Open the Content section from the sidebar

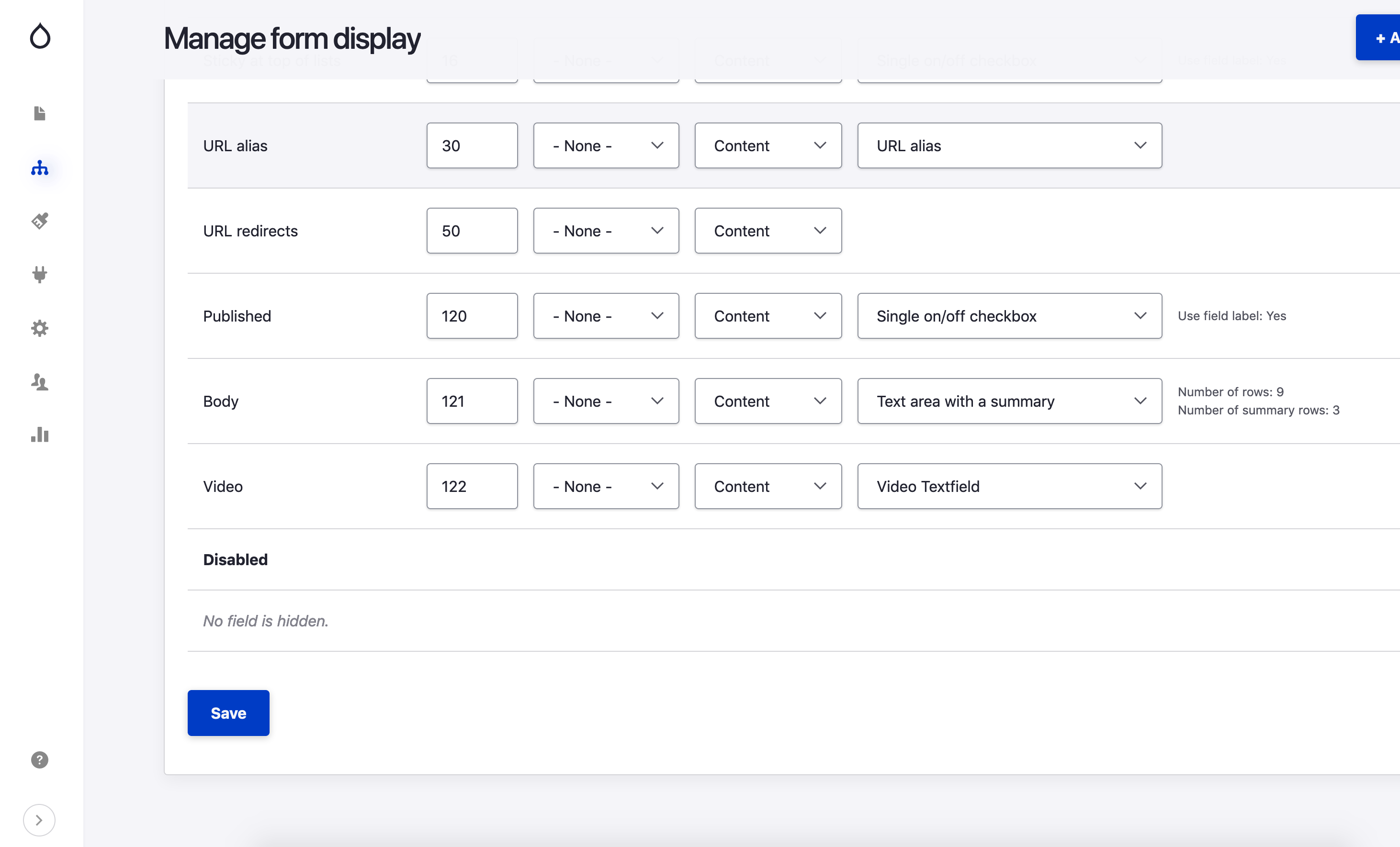click(39, 113)
